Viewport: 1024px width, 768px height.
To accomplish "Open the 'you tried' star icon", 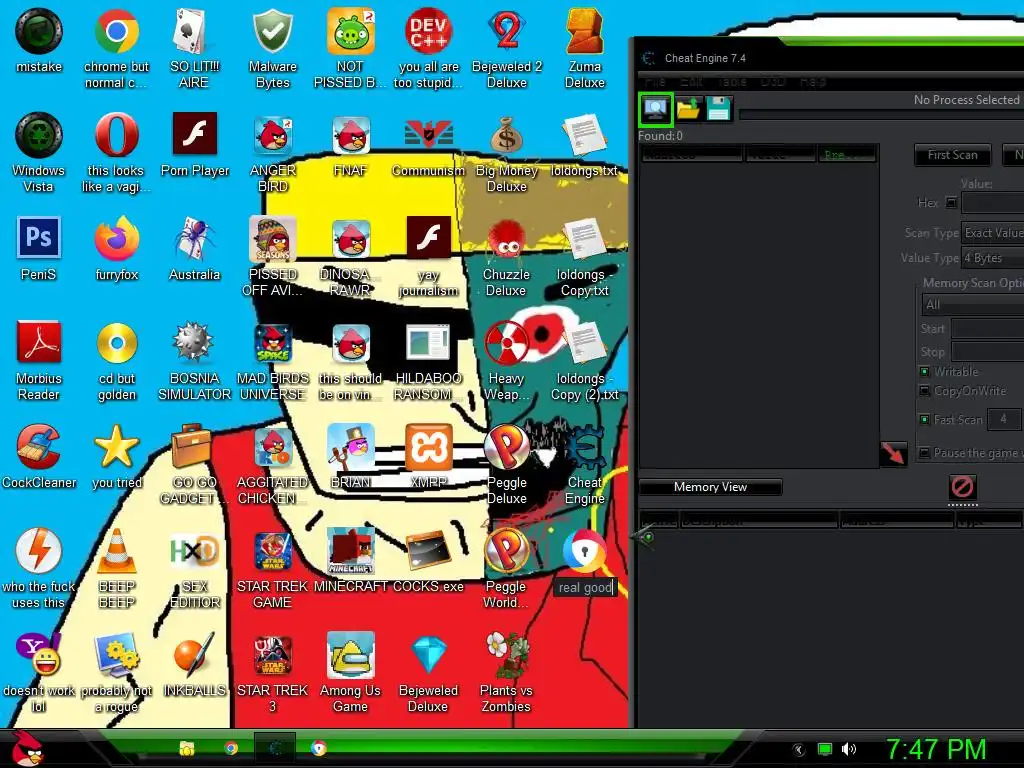I will point(117,447).
